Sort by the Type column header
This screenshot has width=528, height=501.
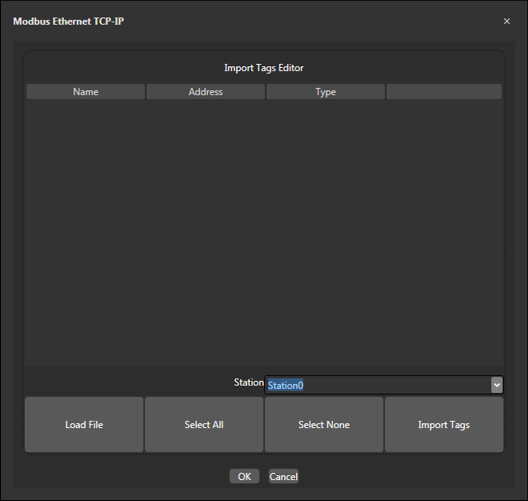325,92
